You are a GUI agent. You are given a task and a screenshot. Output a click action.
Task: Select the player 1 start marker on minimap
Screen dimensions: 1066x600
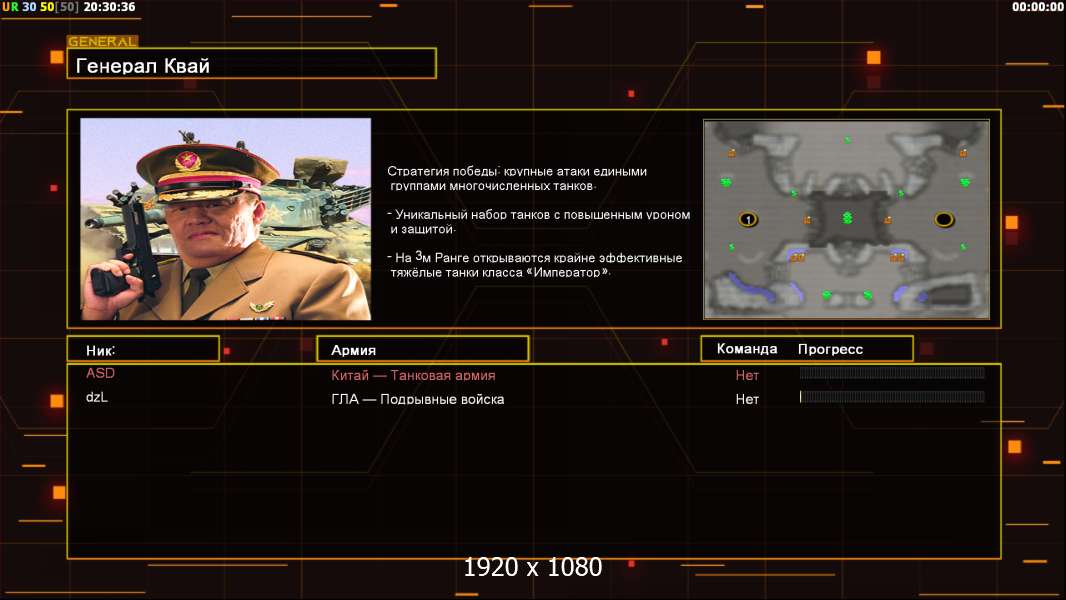(x=748, y=219)
